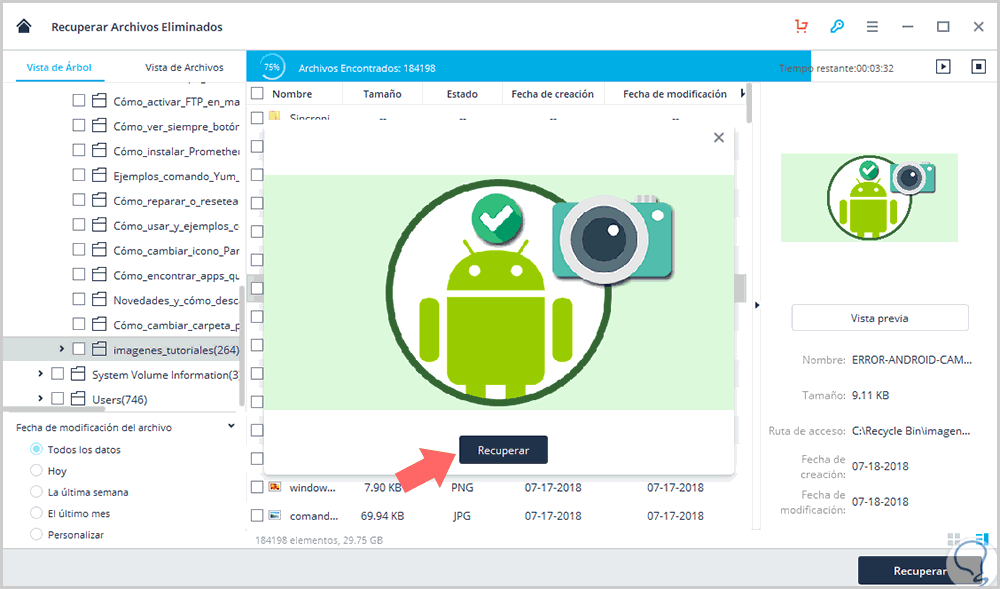Click the file list vertical scrollbar

pos(749,103)
